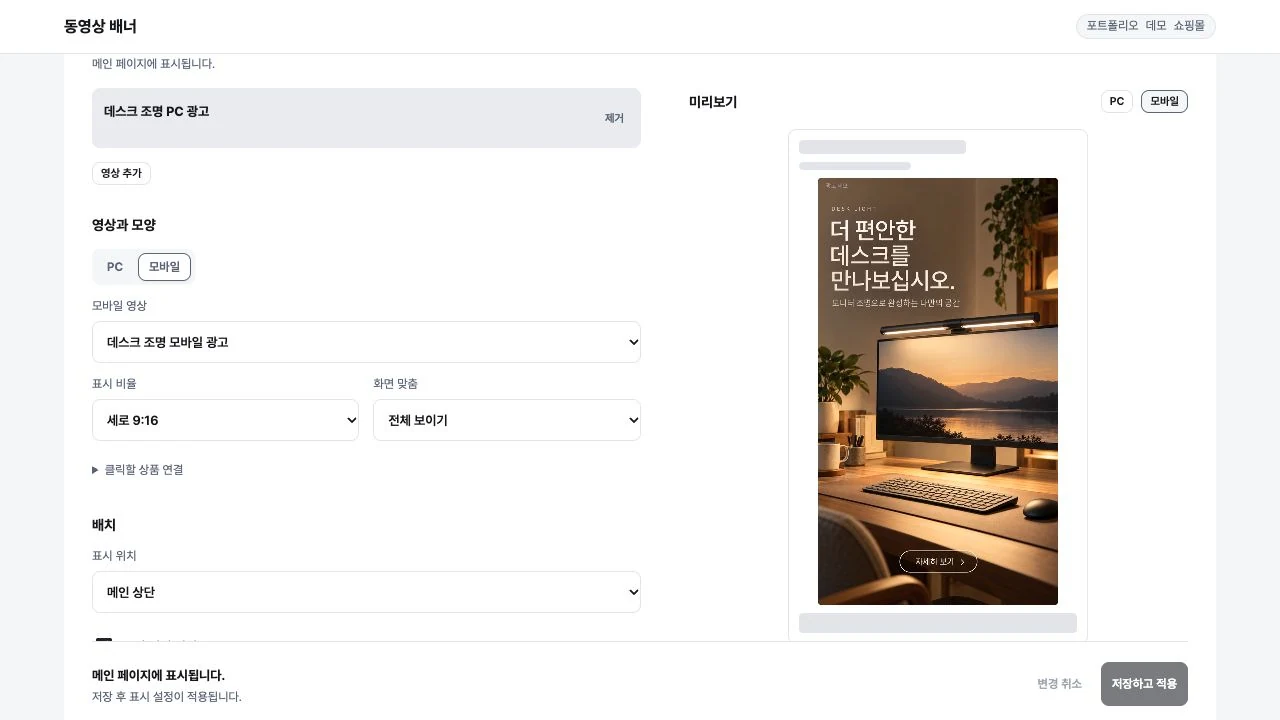Click the 포트폴리오 label in the header pill
1280x720 pixels.
point(1112,26)
